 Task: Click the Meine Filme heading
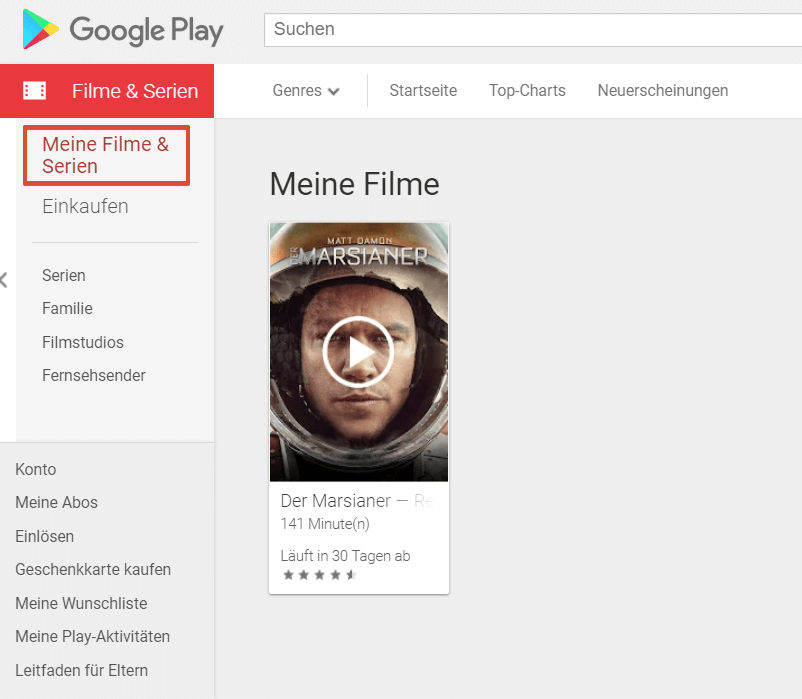(354, 184)
